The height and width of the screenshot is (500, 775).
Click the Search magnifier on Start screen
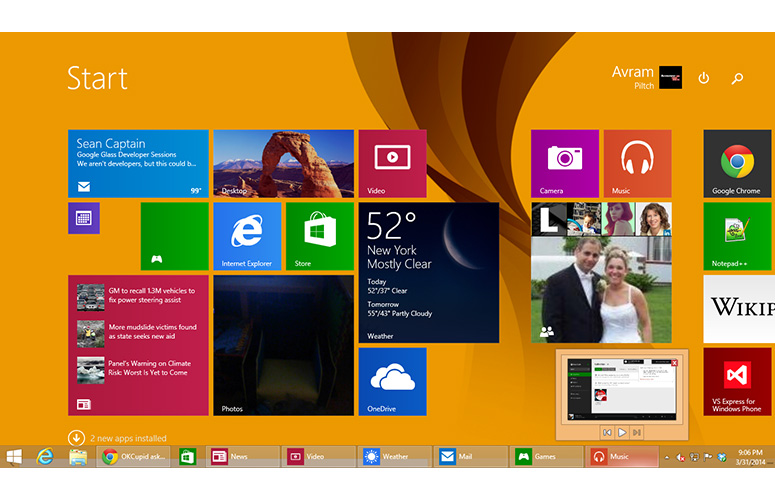[737, 78]
